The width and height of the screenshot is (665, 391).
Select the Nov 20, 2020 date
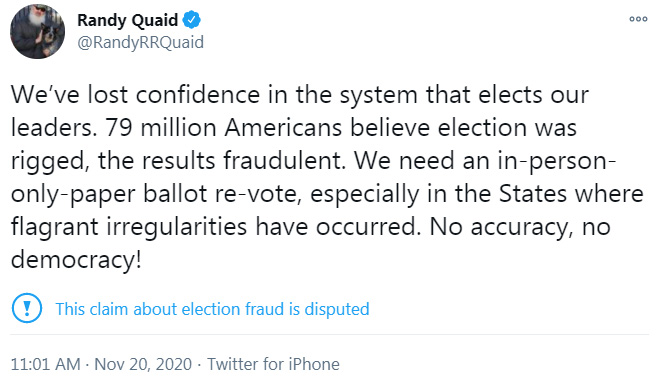coord(143,364)
